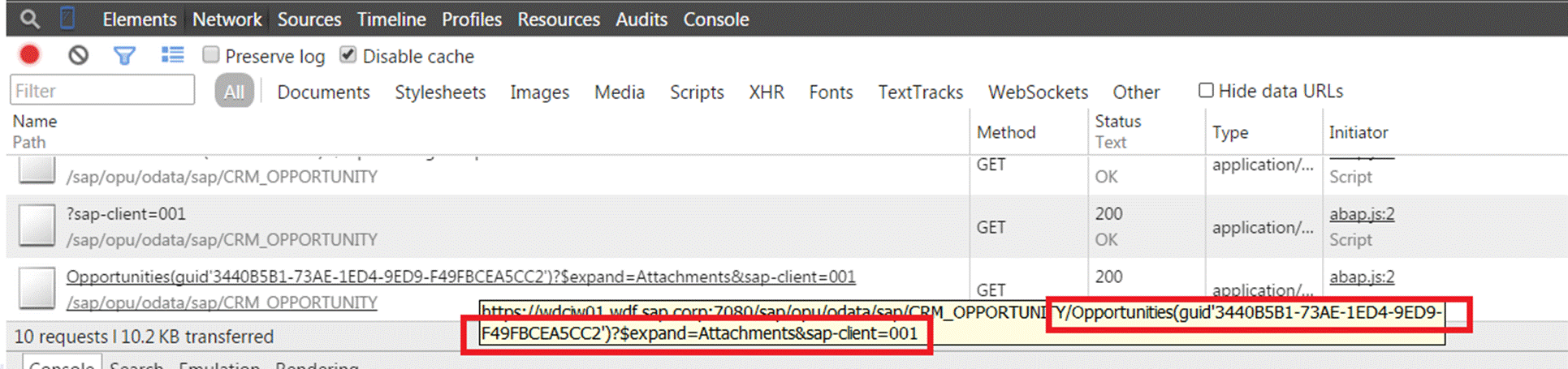Select the ?sap-client=001 request name
Viewport: 1568px width, 369px height.
[126, 214]
